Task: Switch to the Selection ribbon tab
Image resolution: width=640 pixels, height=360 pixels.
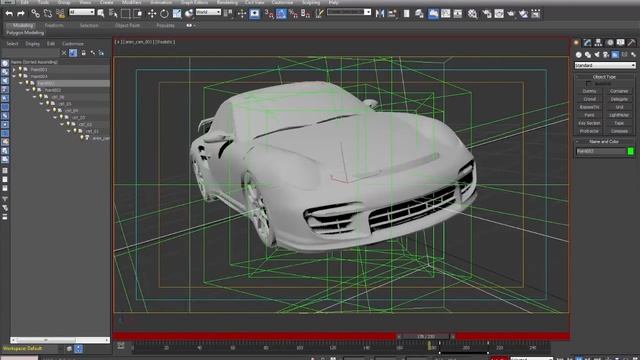Action: 89,25
